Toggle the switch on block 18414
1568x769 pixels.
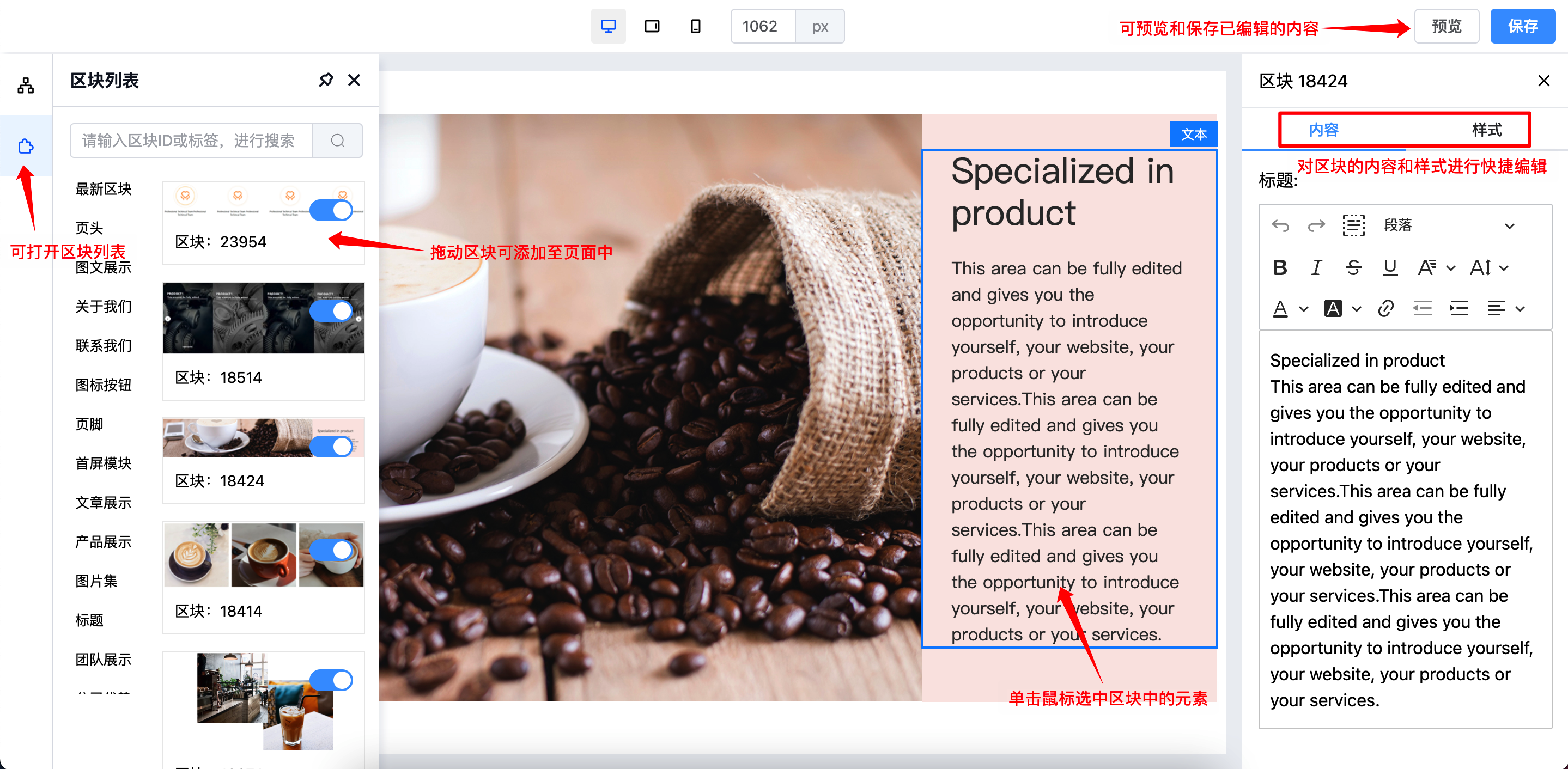(x=331, y=550)
